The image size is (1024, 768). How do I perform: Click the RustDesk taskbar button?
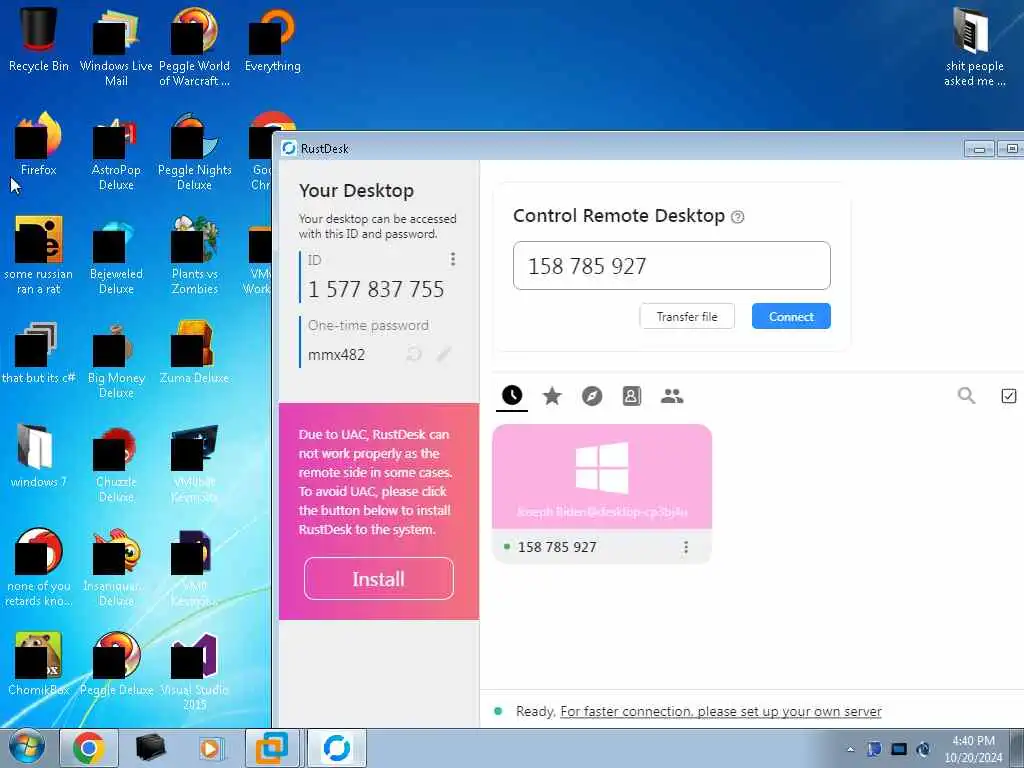336,748
